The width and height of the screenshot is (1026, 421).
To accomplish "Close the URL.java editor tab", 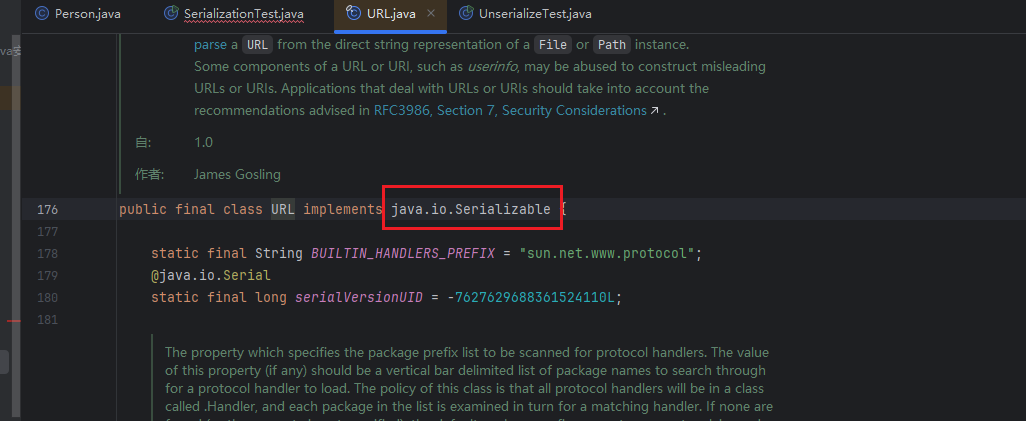I will coord(429,14).
